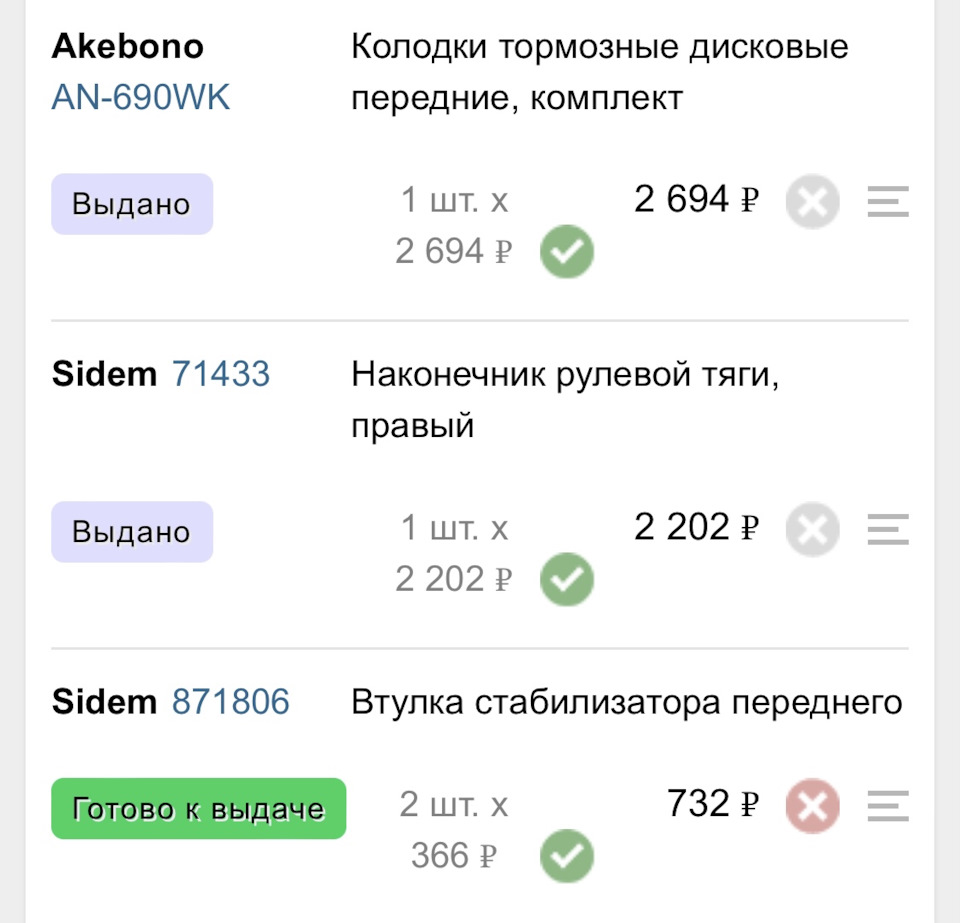
Task: Open the AN-690WK part number link
Action: 141,98
